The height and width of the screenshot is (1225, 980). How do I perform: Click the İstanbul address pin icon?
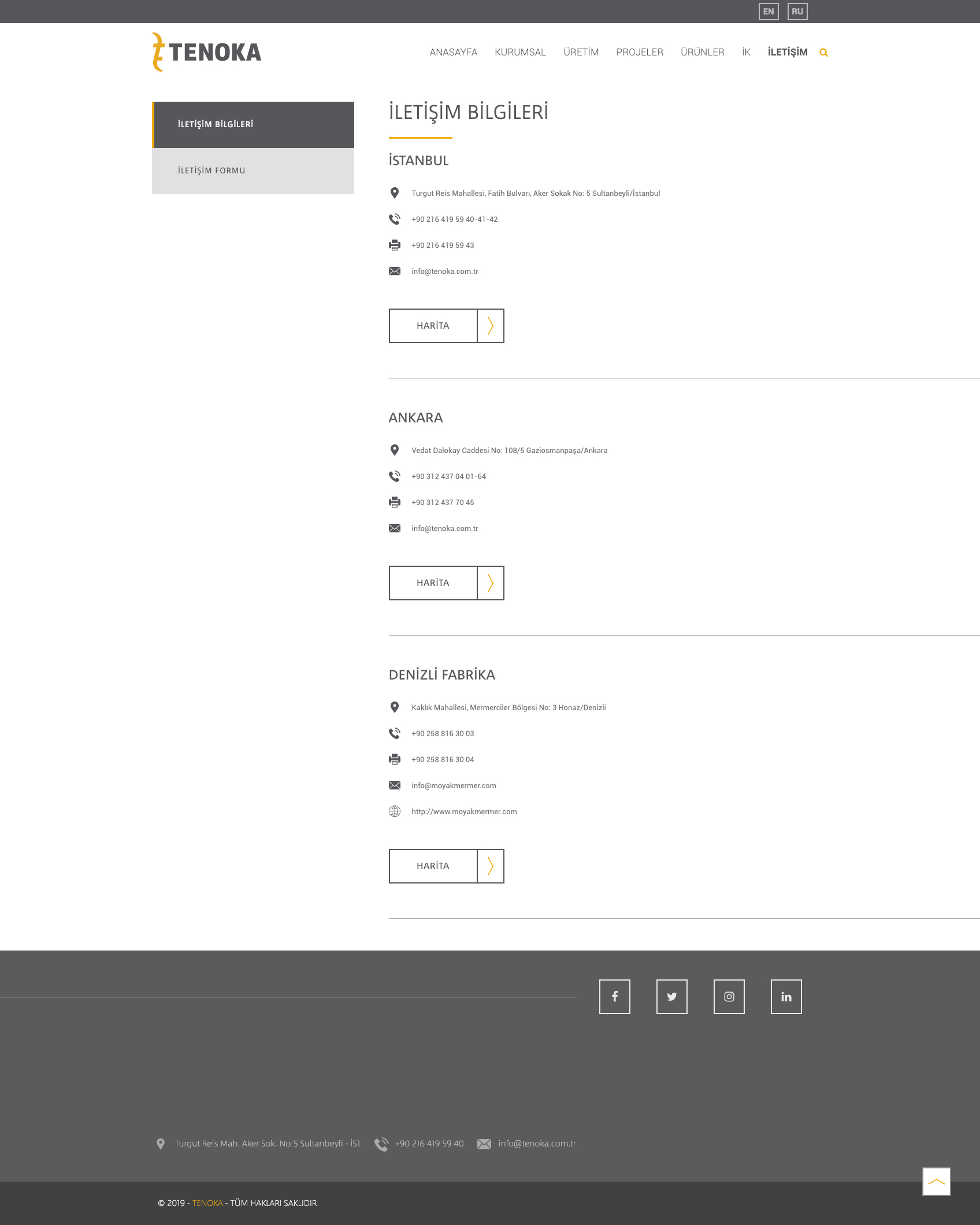395,193
